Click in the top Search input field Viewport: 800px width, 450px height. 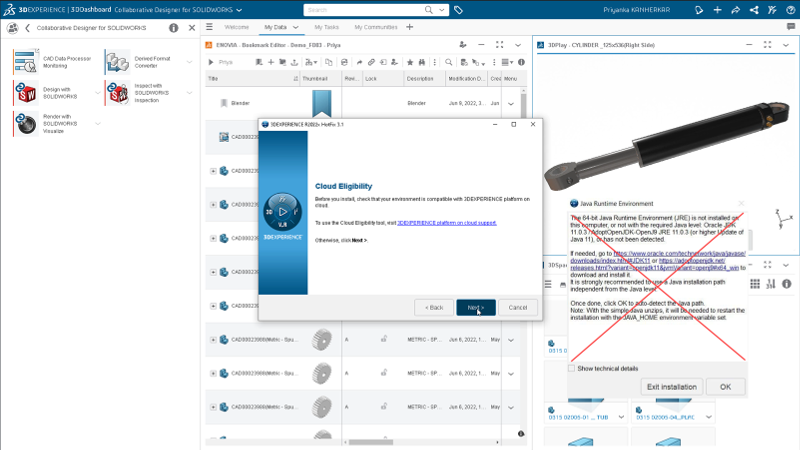point(365,10)
